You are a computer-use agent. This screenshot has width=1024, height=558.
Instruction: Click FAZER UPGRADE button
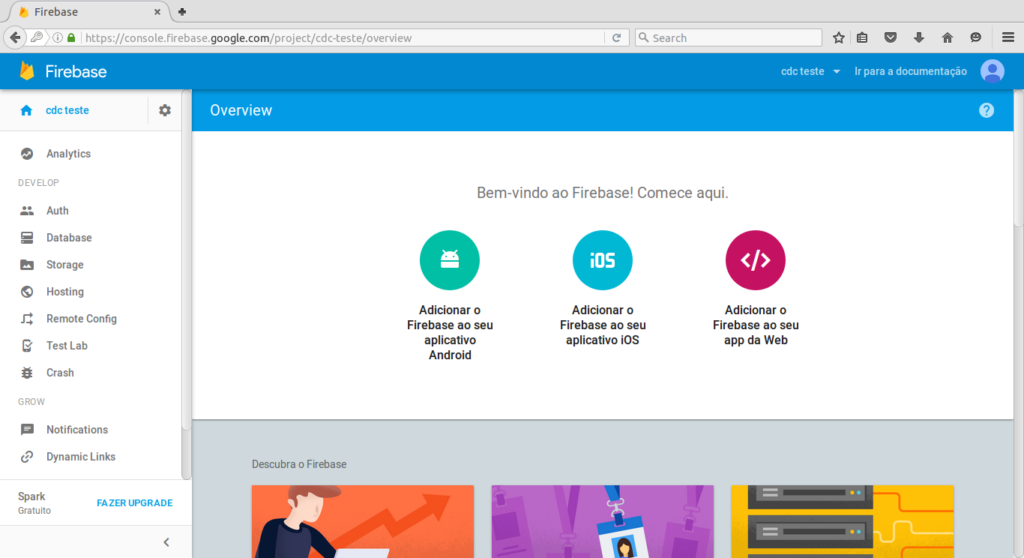(135, 503)
